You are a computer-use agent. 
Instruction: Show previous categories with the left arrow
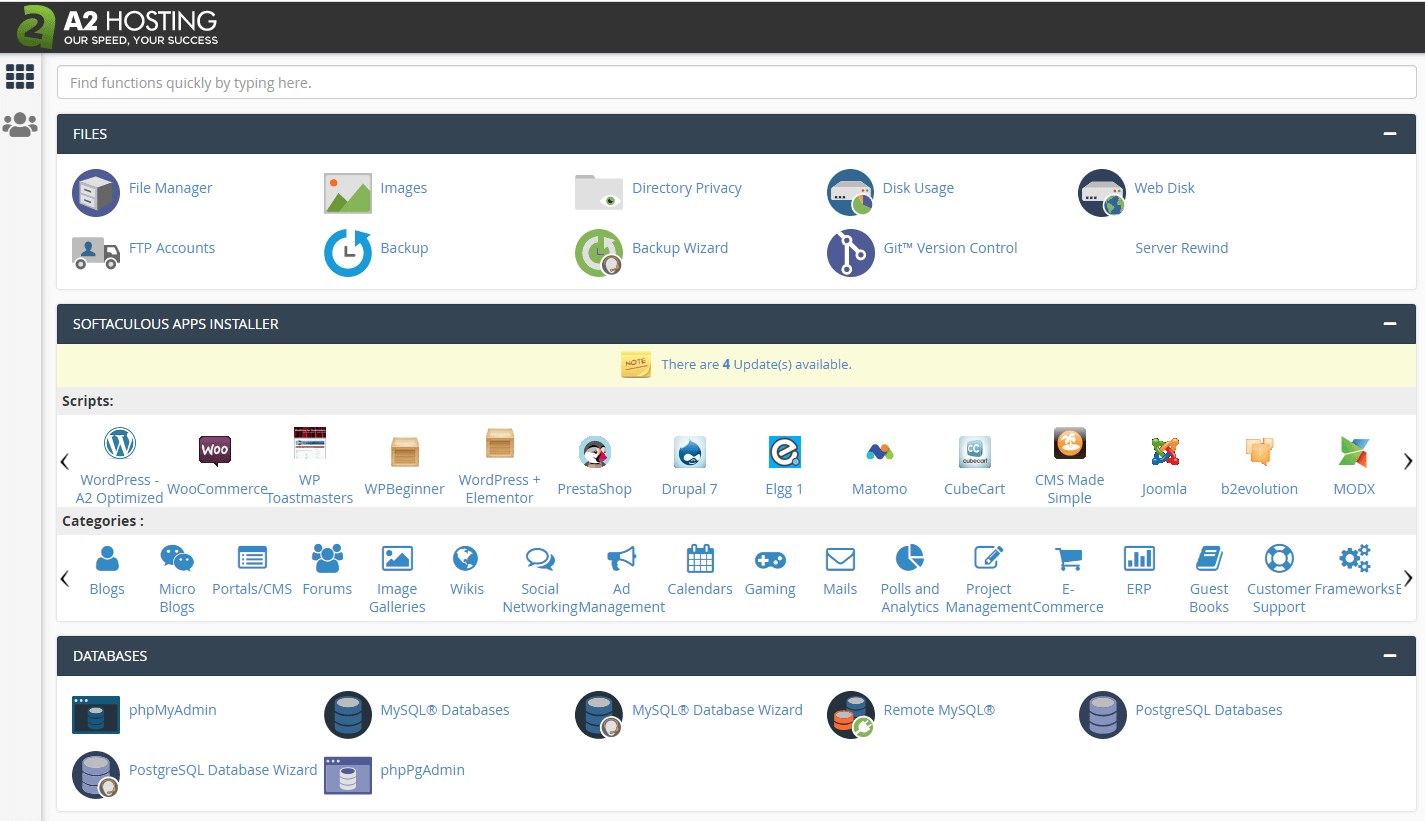coord(65,578)
